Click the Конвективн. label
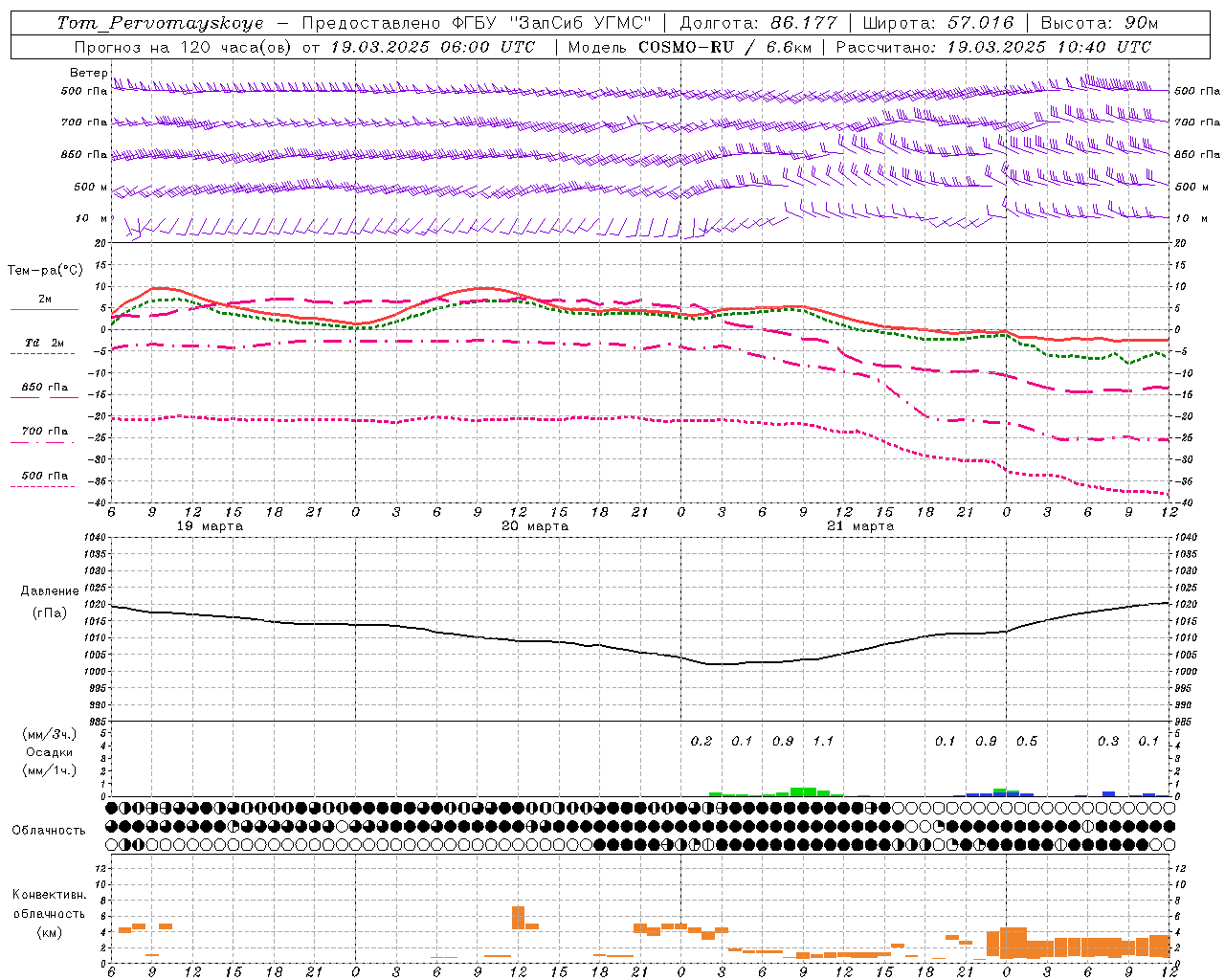Screen dimensions: 1225x980 coord(50,895)
